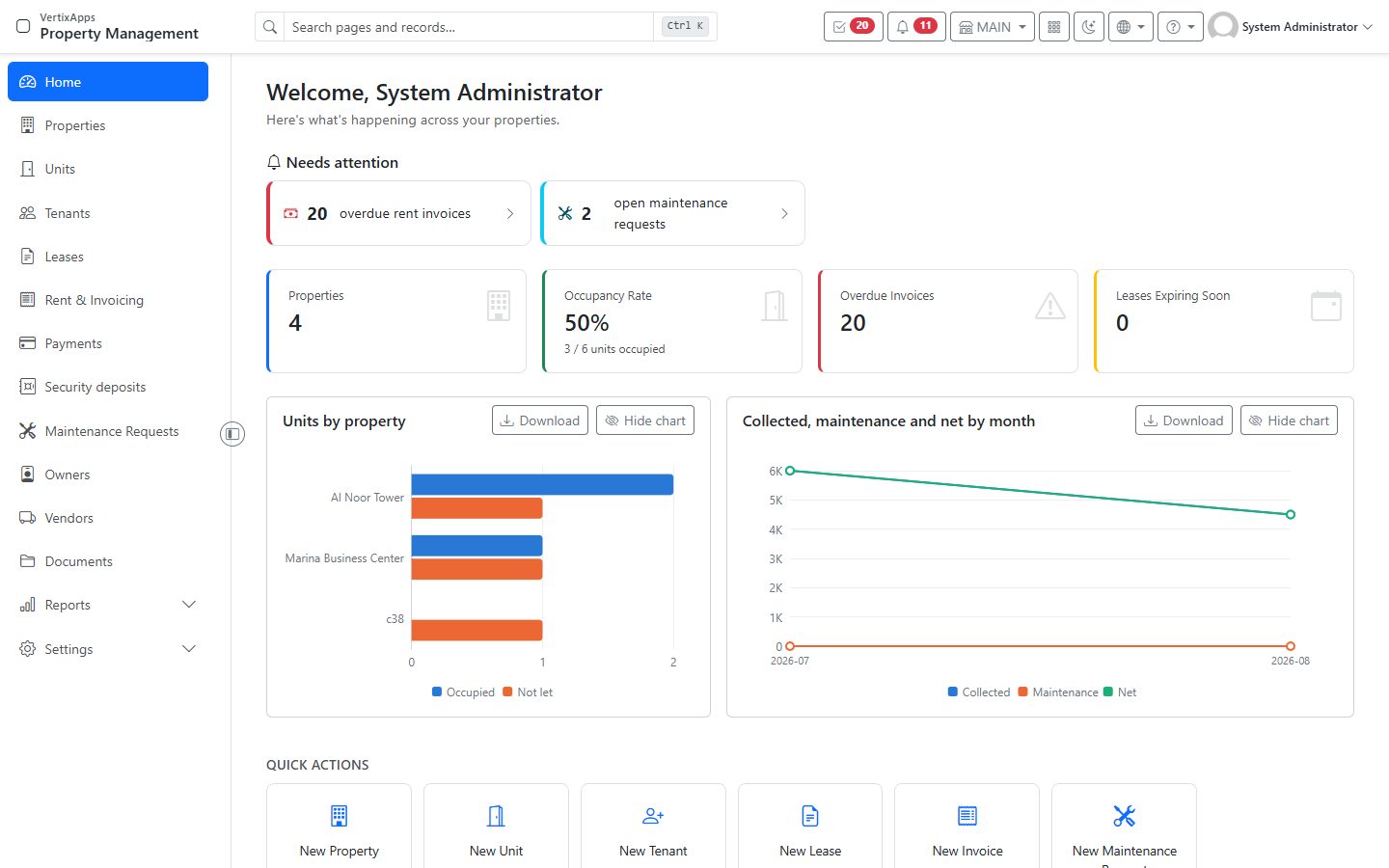
Task: Download the Units by property chart
Action: (x=540, y=420)
